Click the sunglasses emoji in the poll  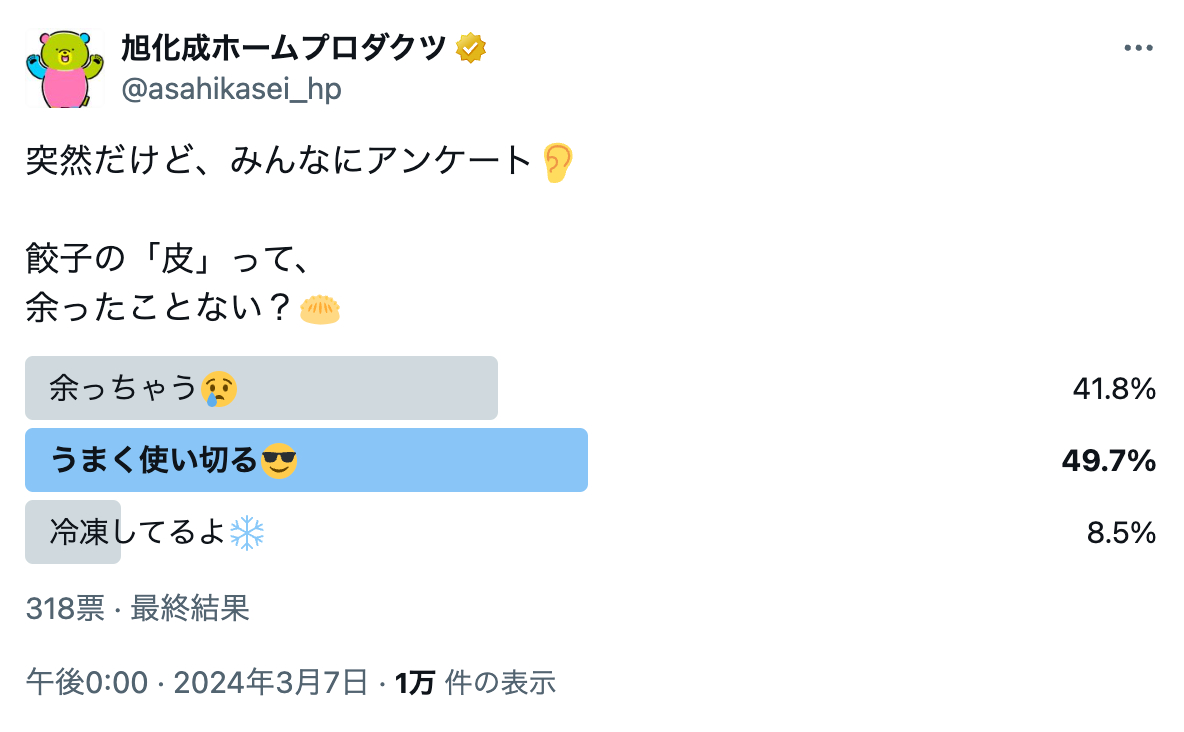279,461
